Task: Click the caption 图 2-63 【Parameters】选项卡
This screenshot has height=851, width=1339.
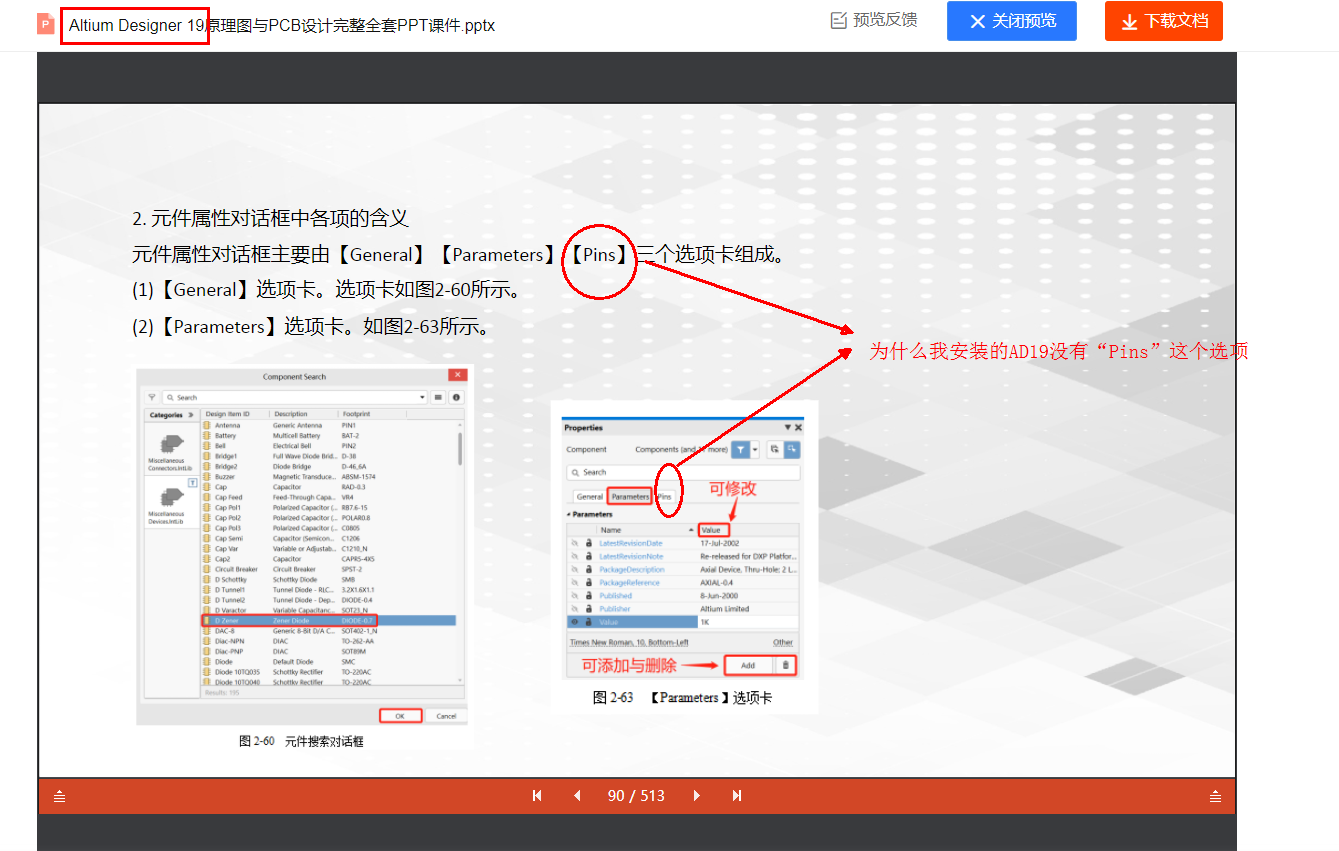Action: (x=682, y=697)
